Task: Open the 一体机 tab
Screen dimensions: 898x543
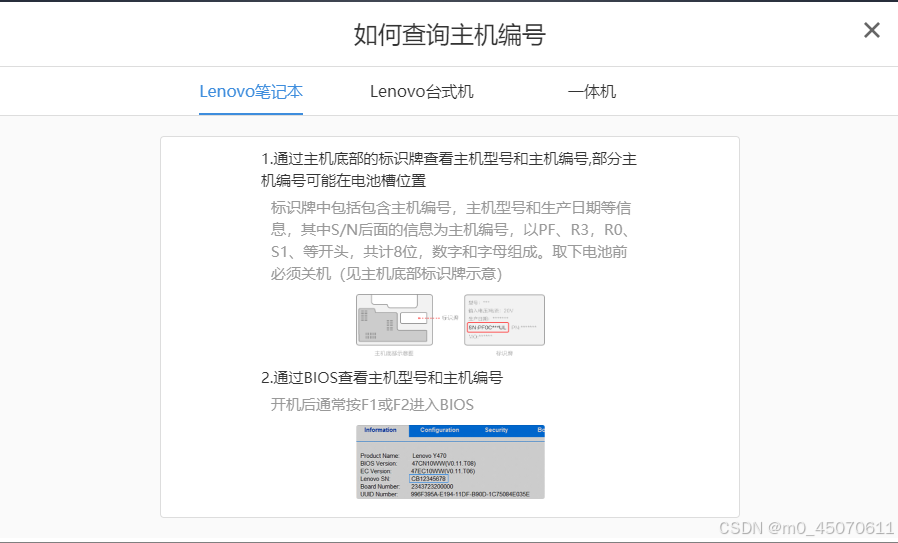Action: tap(592, 92)
